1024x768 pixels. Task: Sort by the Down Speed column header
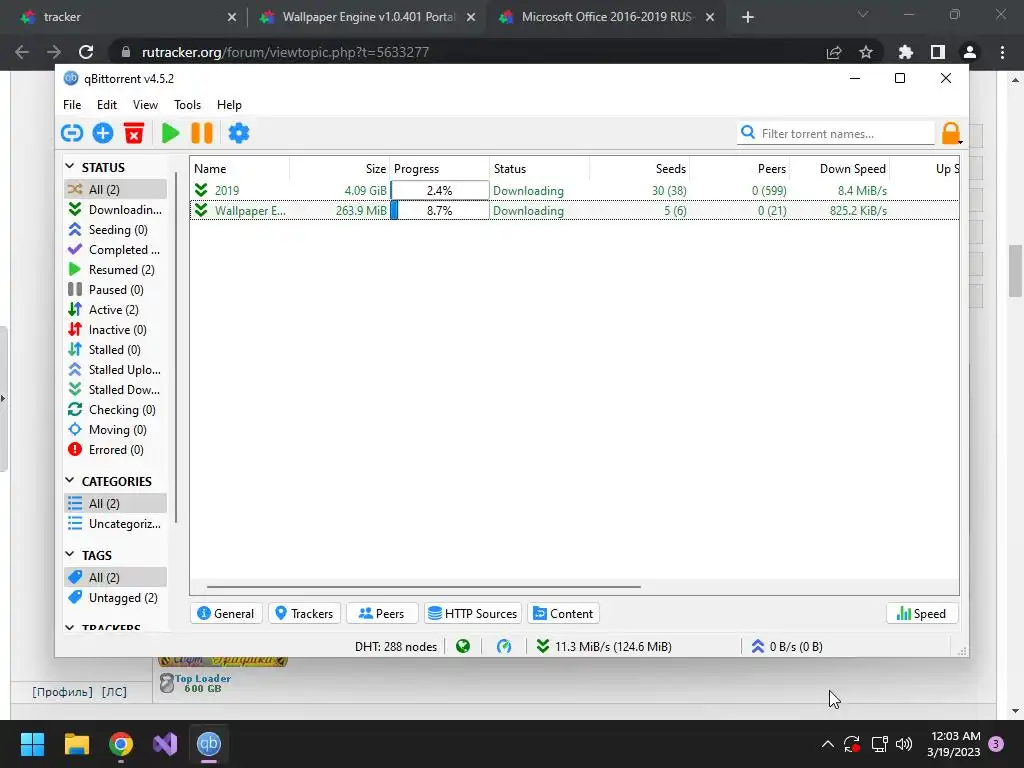click(x=840, y=168)
